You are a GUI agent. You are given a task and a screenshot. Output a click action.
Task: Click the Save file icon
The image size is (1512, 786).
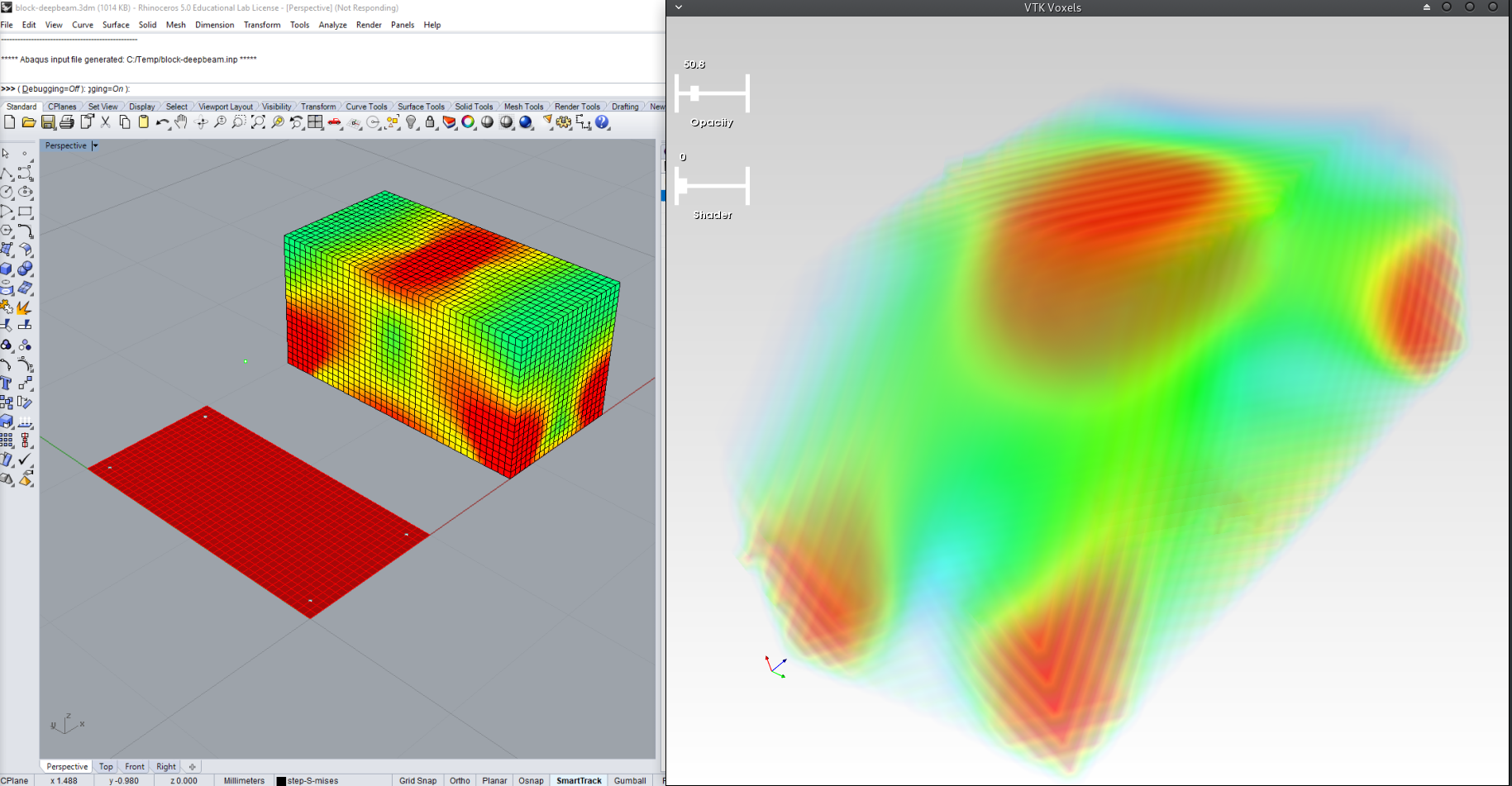(48, 122)
